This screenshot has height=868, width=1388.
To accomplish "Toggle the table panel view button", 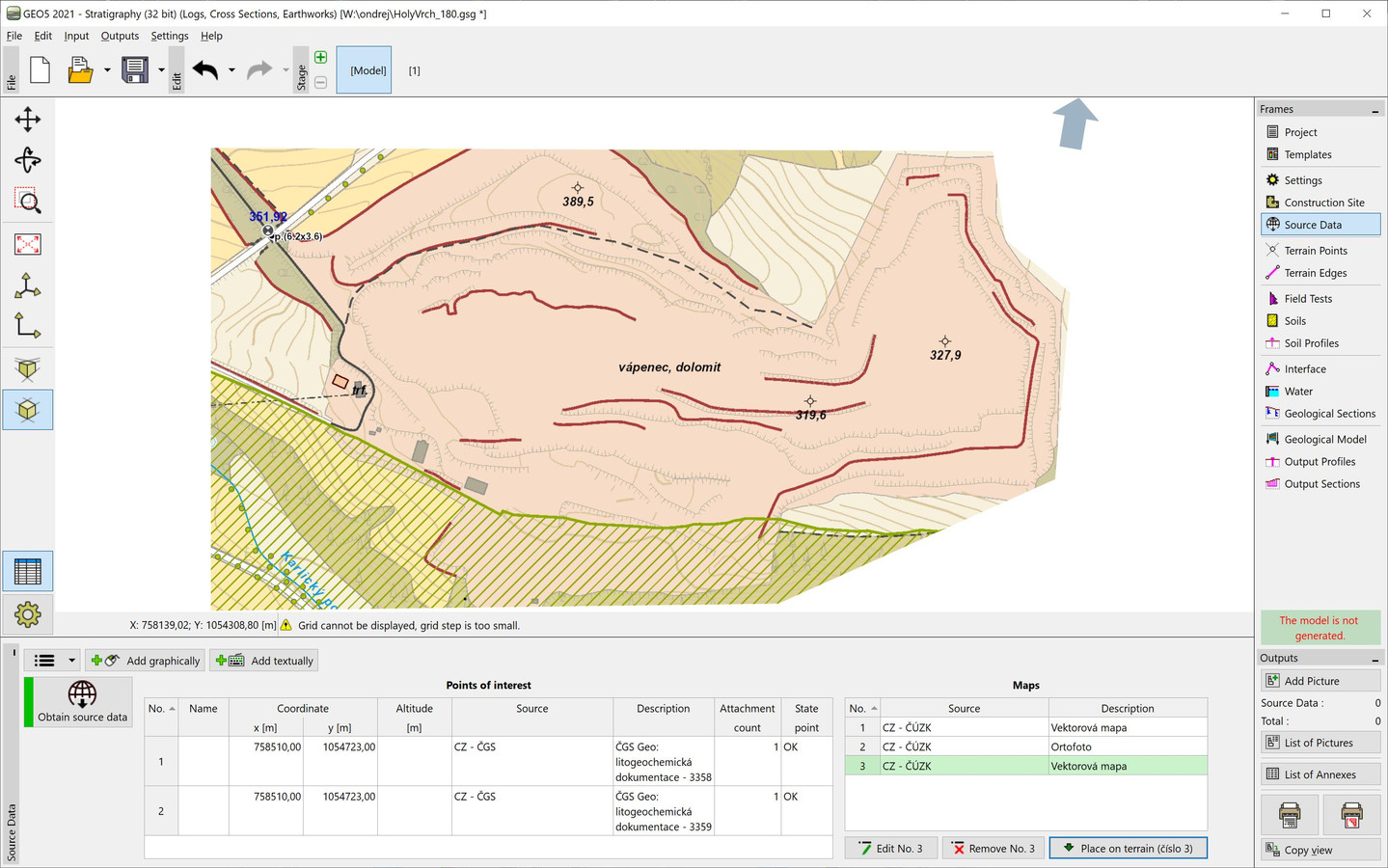I will pos(27,572).
